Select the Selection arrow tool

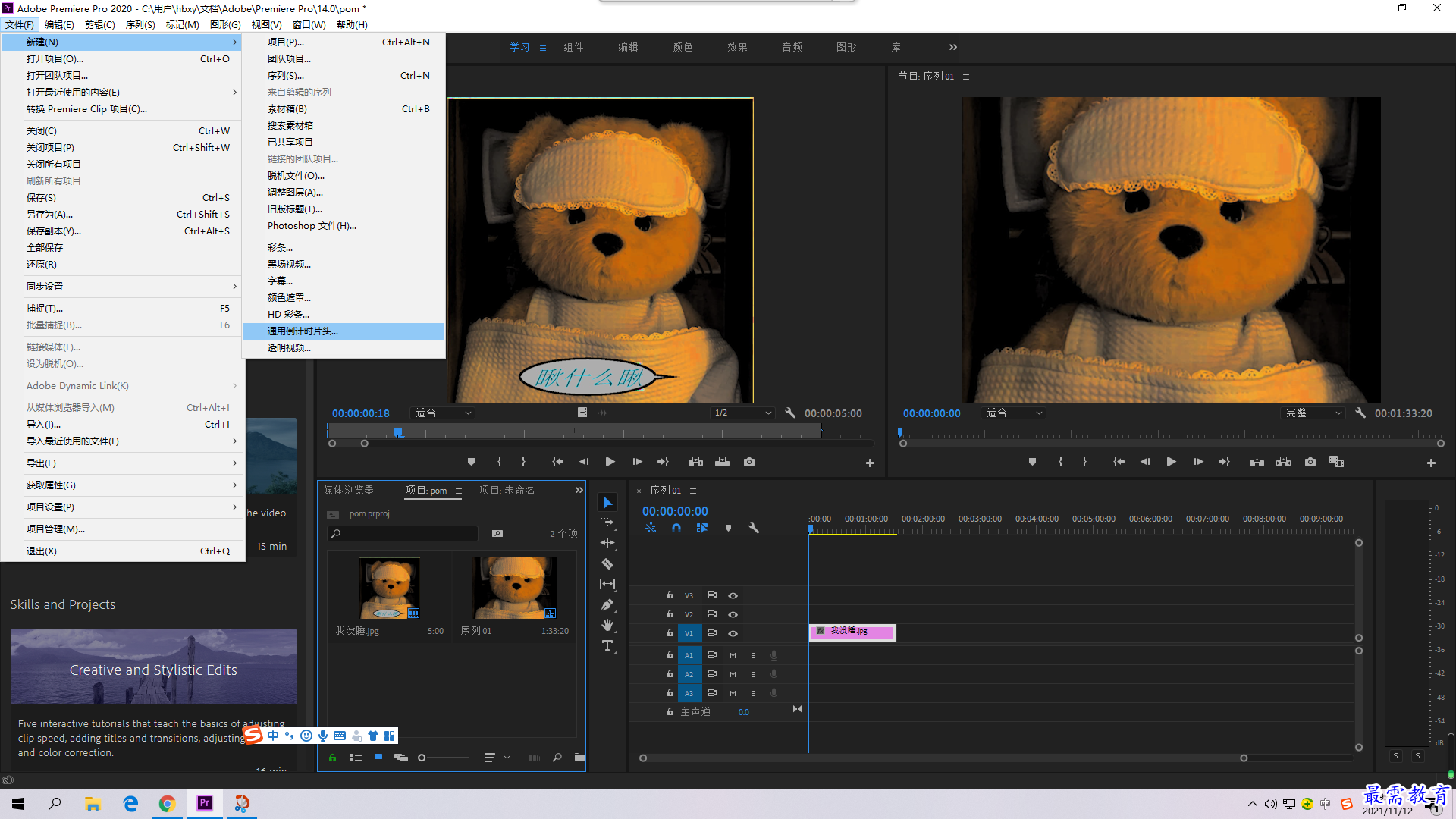[x=607, y=503]
